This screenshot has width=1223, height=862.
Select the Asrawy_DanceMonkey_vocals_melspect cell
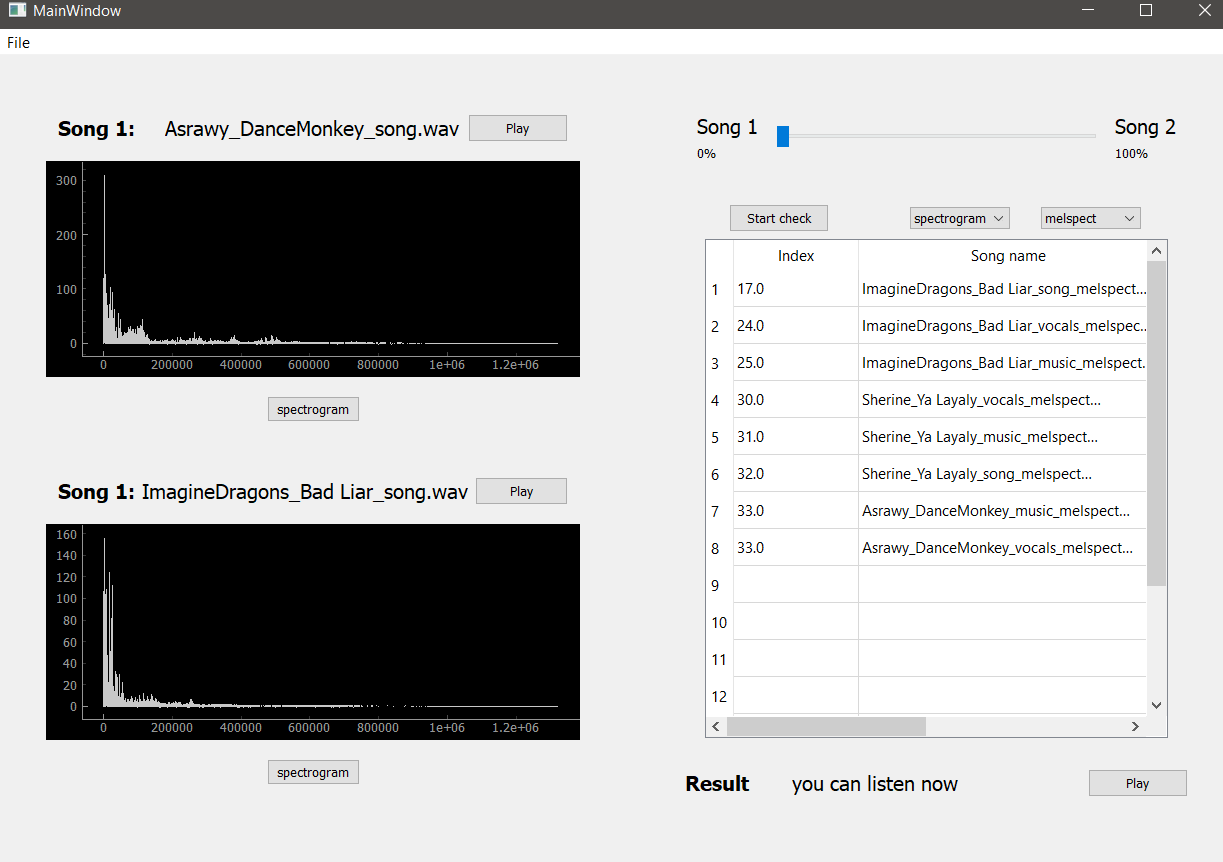tap(1002, 548)
